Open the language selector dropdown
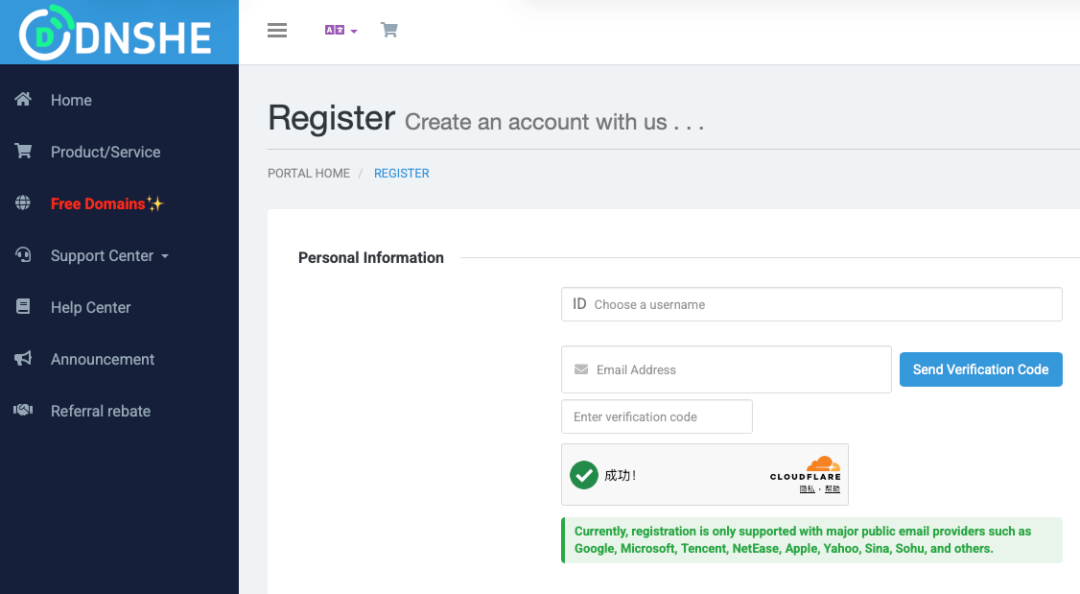This screenshot has width=1080, height=594. point(340,30)
